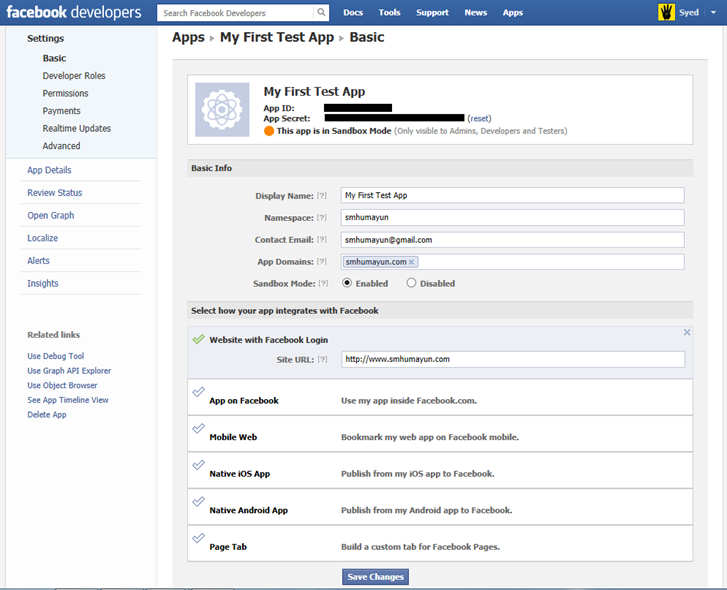This screenshot has height=590, width=727.
Task: Open Payments settings
Action: click(x=61, y=111)
